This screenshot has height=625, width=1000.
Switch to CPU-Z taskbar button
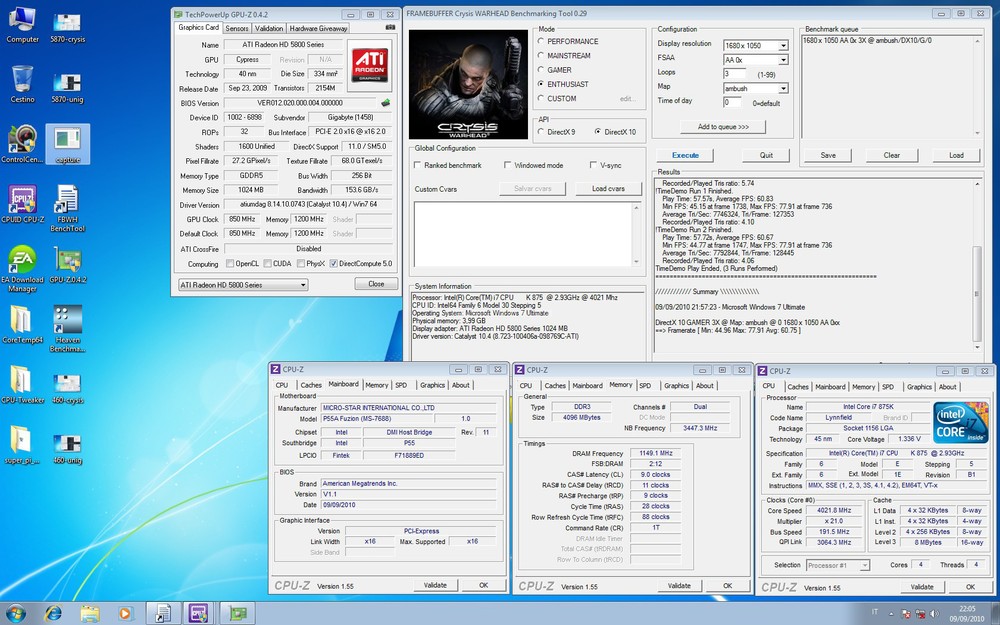198,614
